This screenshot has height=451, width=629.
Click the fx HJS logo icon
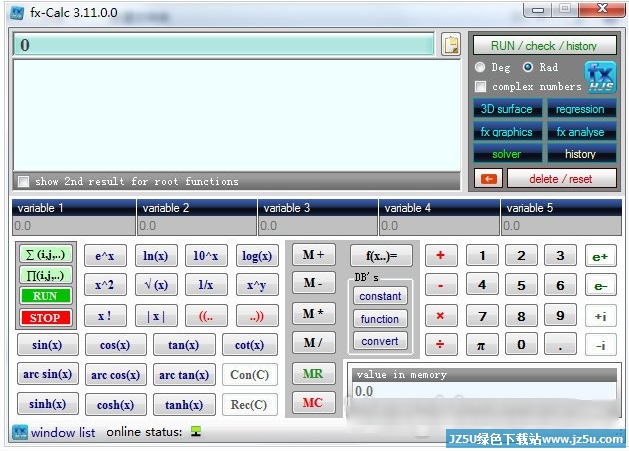[x=600, y=77]
